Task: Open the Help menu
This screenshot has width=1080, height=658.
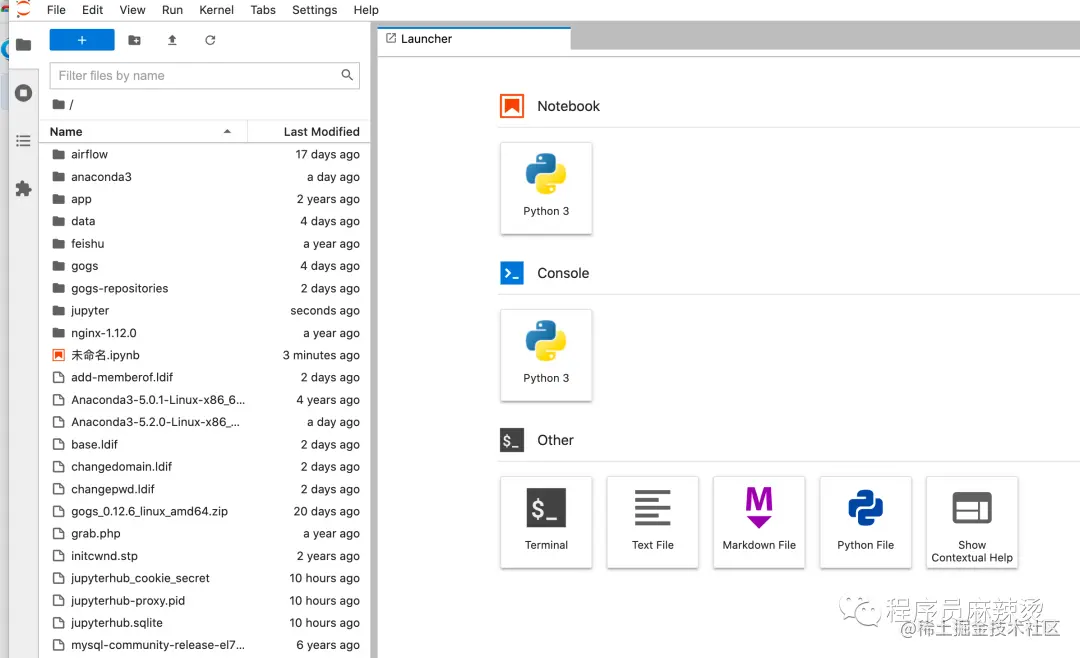Action: click(366, 10)
